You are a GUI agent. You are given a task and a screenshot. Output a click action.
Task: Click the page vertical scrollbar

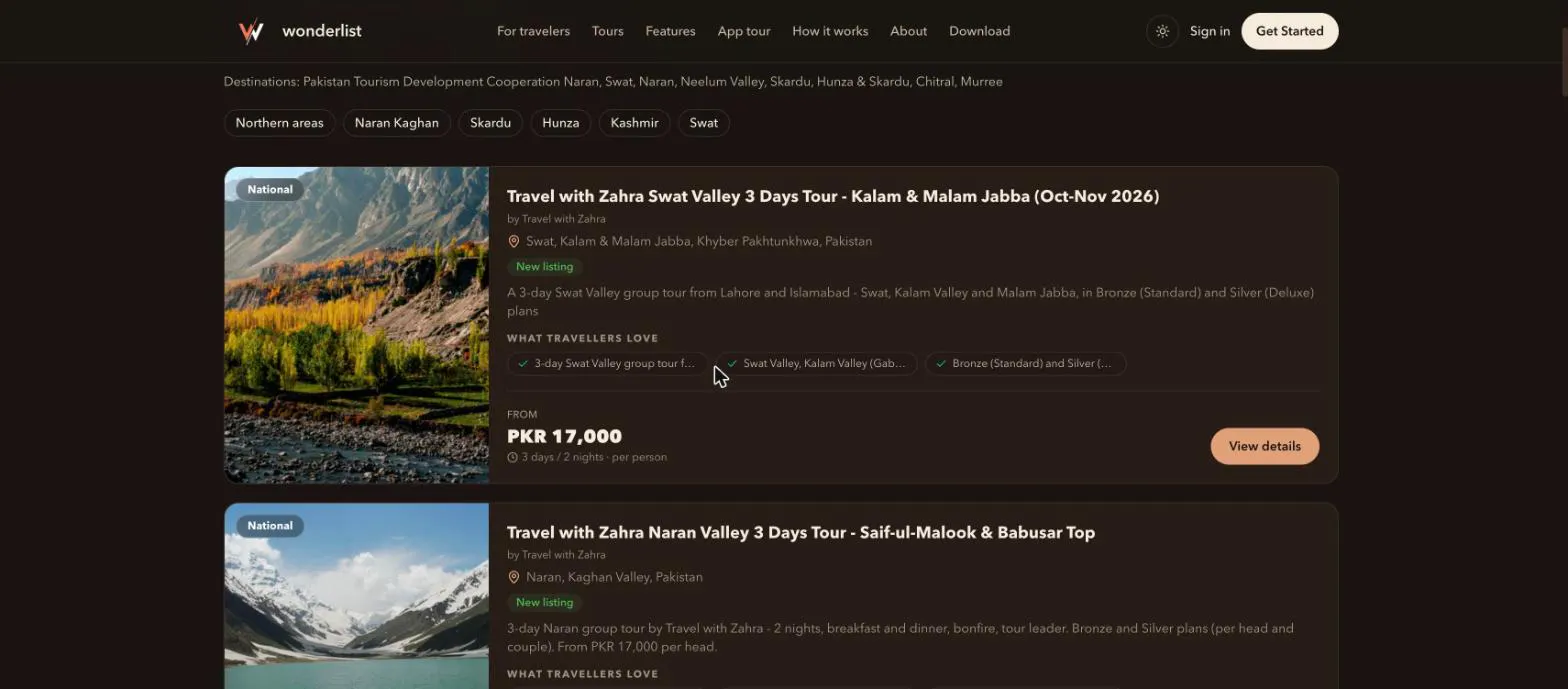(x=1563, y=62)
